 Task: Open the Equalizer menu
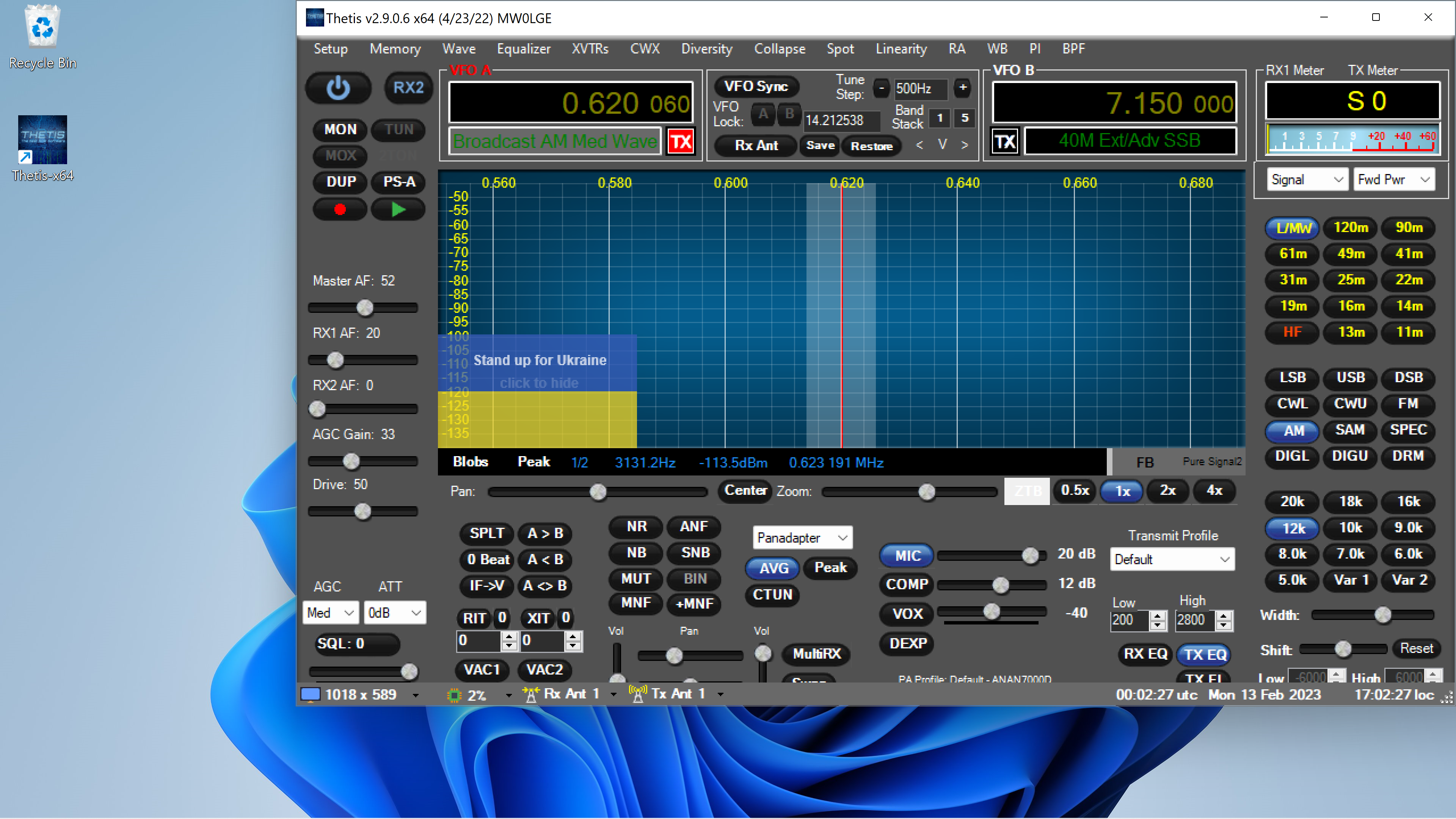click(x=523, y=49)
